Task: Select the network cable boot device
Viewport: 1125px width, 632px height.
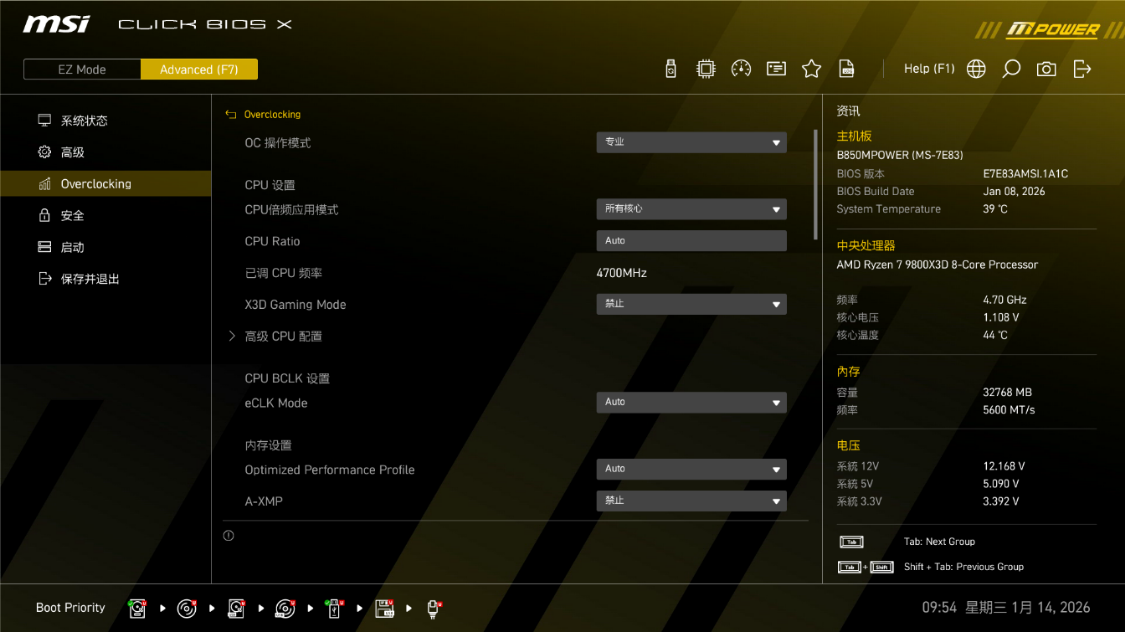Action: 433,608
